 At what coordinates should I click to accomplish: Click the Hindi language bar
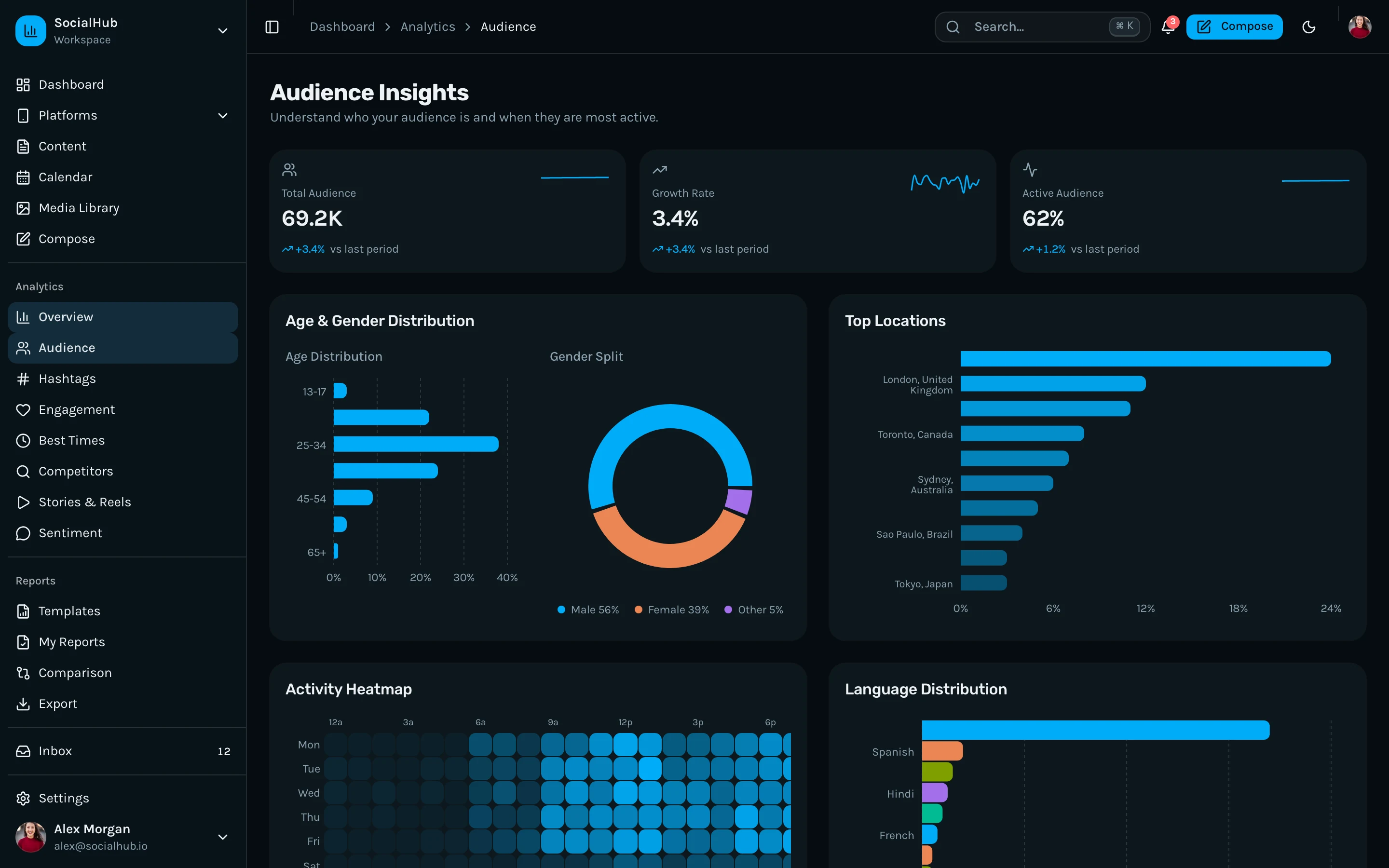[935, 793]
